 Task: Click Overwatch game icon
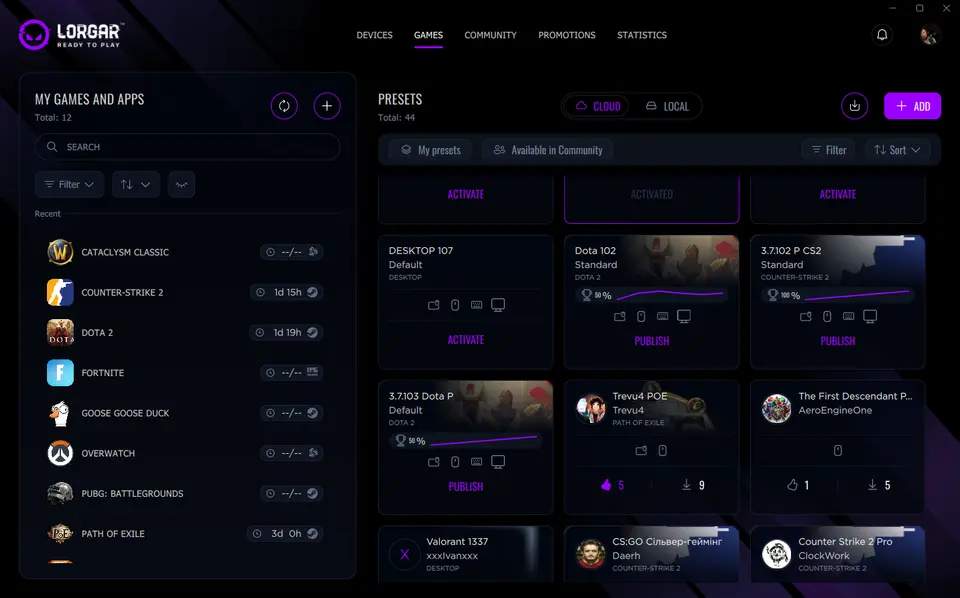pyautogui.click(x=60, y=453)
